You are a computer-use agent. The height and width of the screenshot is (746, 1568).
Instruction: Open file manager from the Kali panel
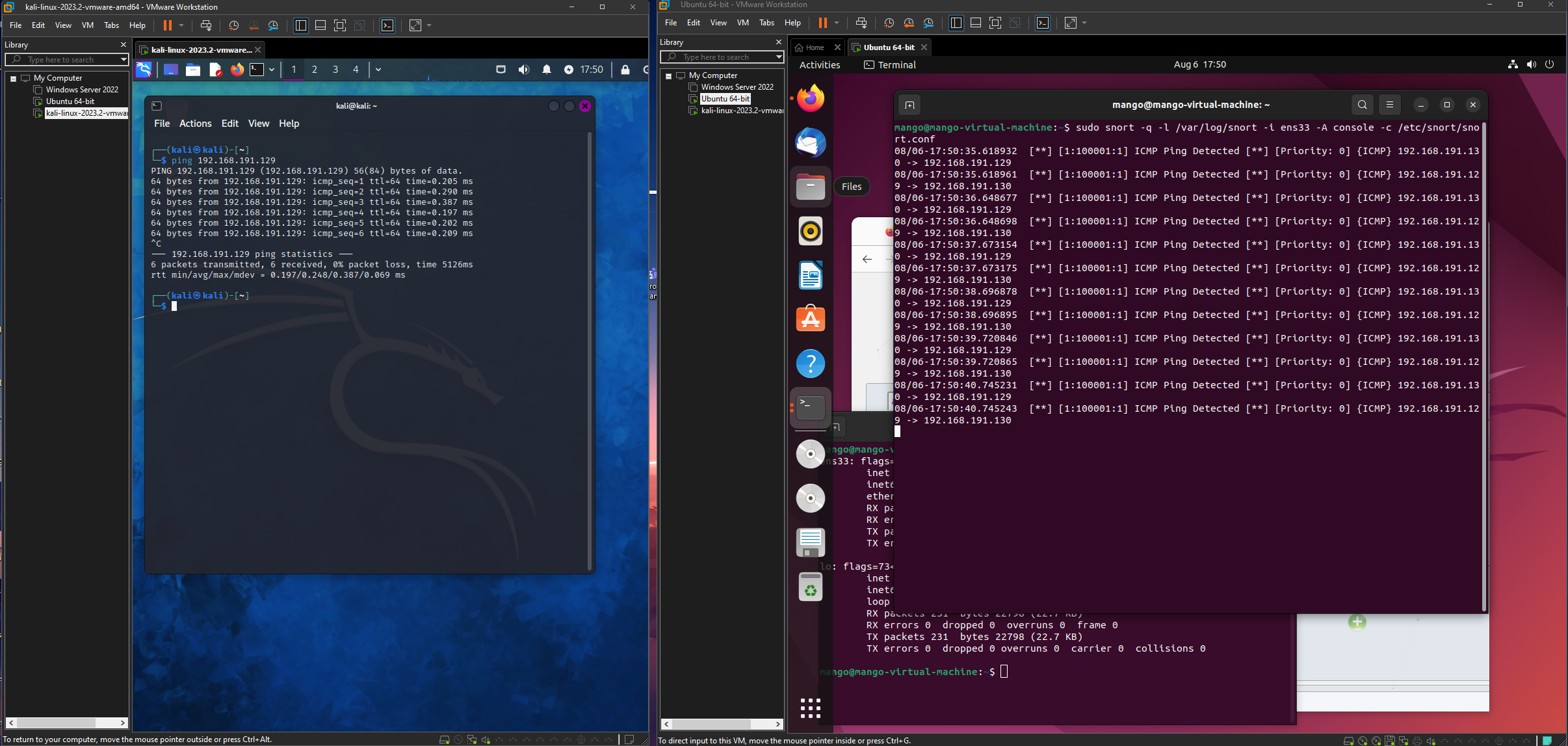(193, 70)
